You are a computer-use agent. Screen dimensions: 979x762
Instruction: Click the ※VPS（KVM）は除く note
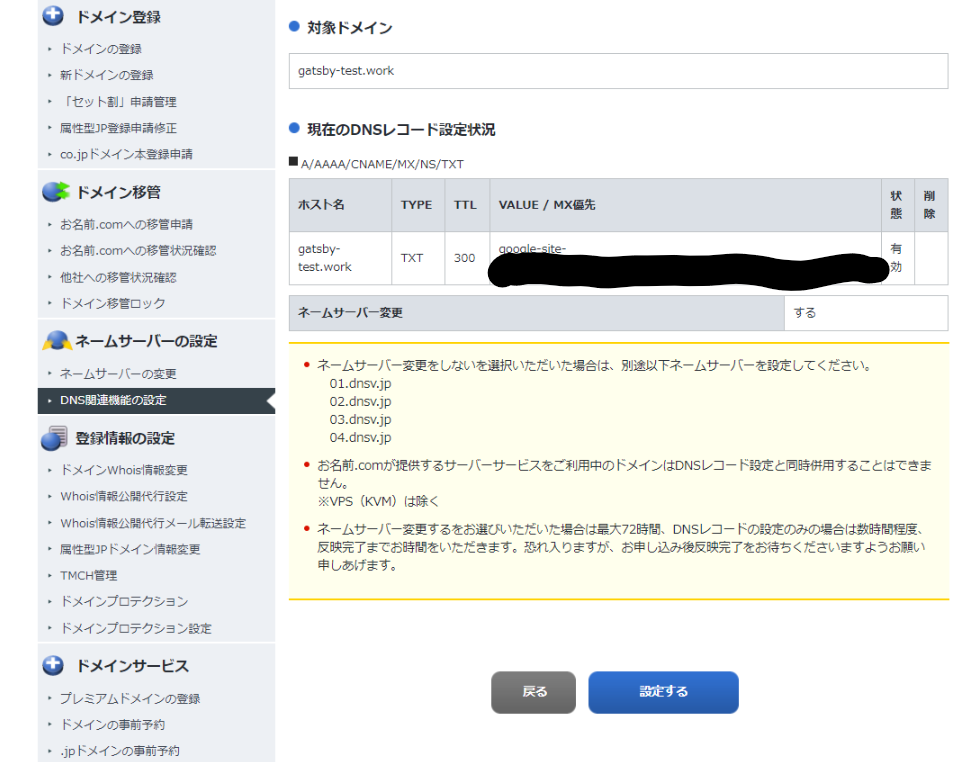click(x=378, y=501)
